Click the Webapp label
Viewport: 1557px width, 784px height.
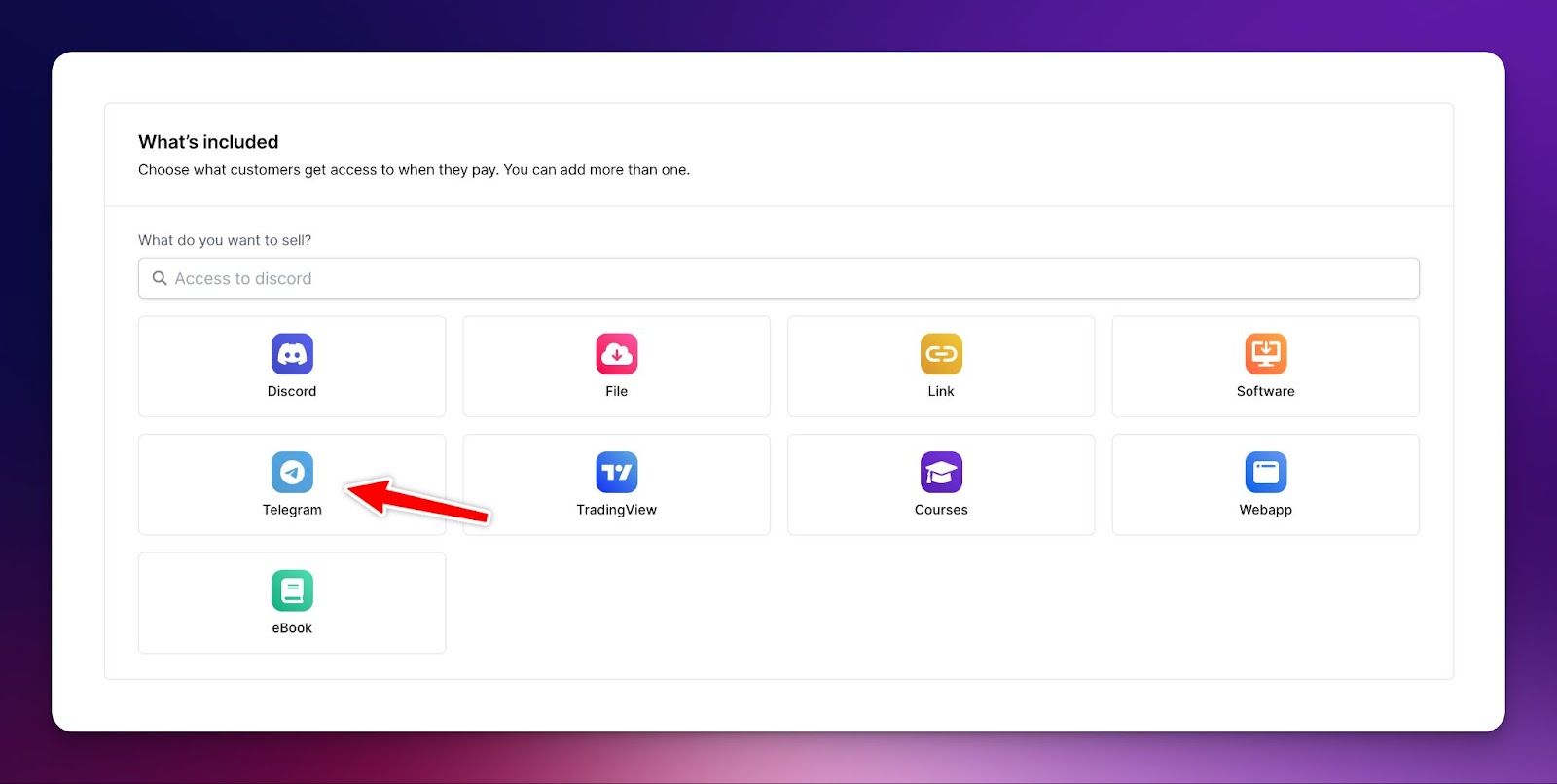pyautogui.click(x=1266, y=510)
